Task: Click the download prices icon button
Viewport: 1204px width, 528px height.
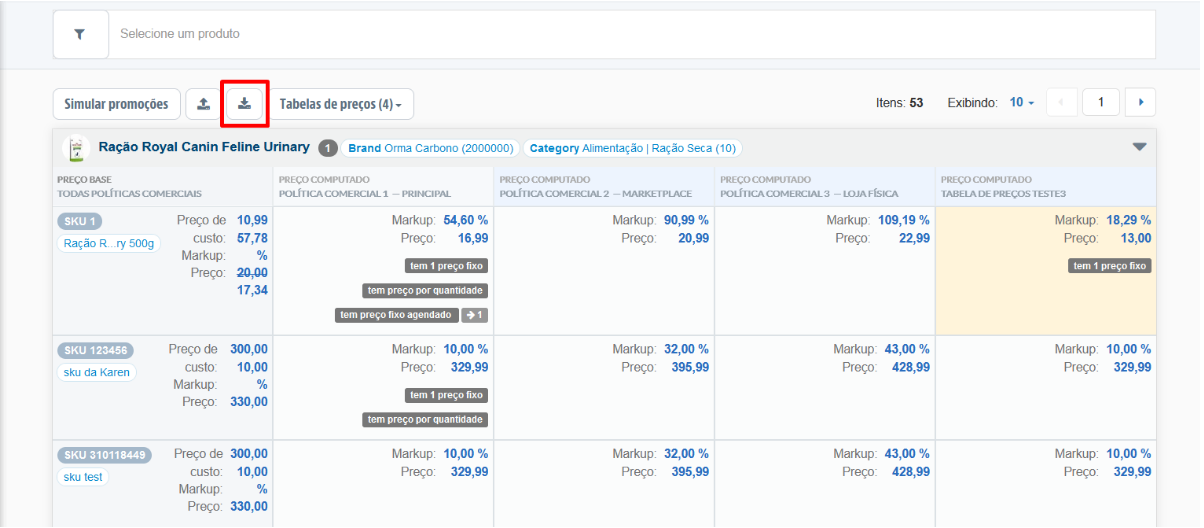Action: tap(245, 104)
